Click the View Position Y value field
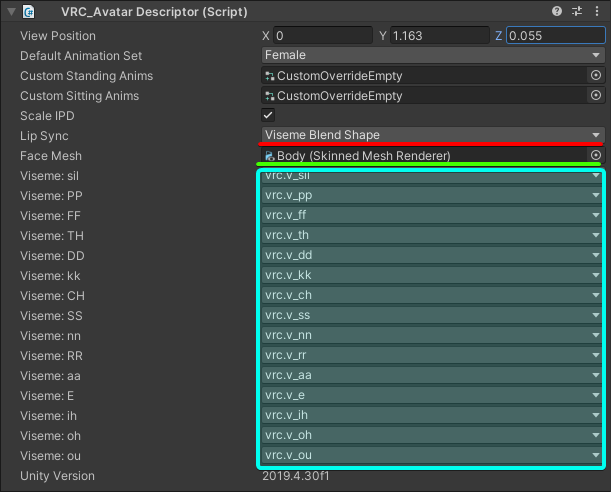Screen dimensions: 611x492 pos(436,35)
